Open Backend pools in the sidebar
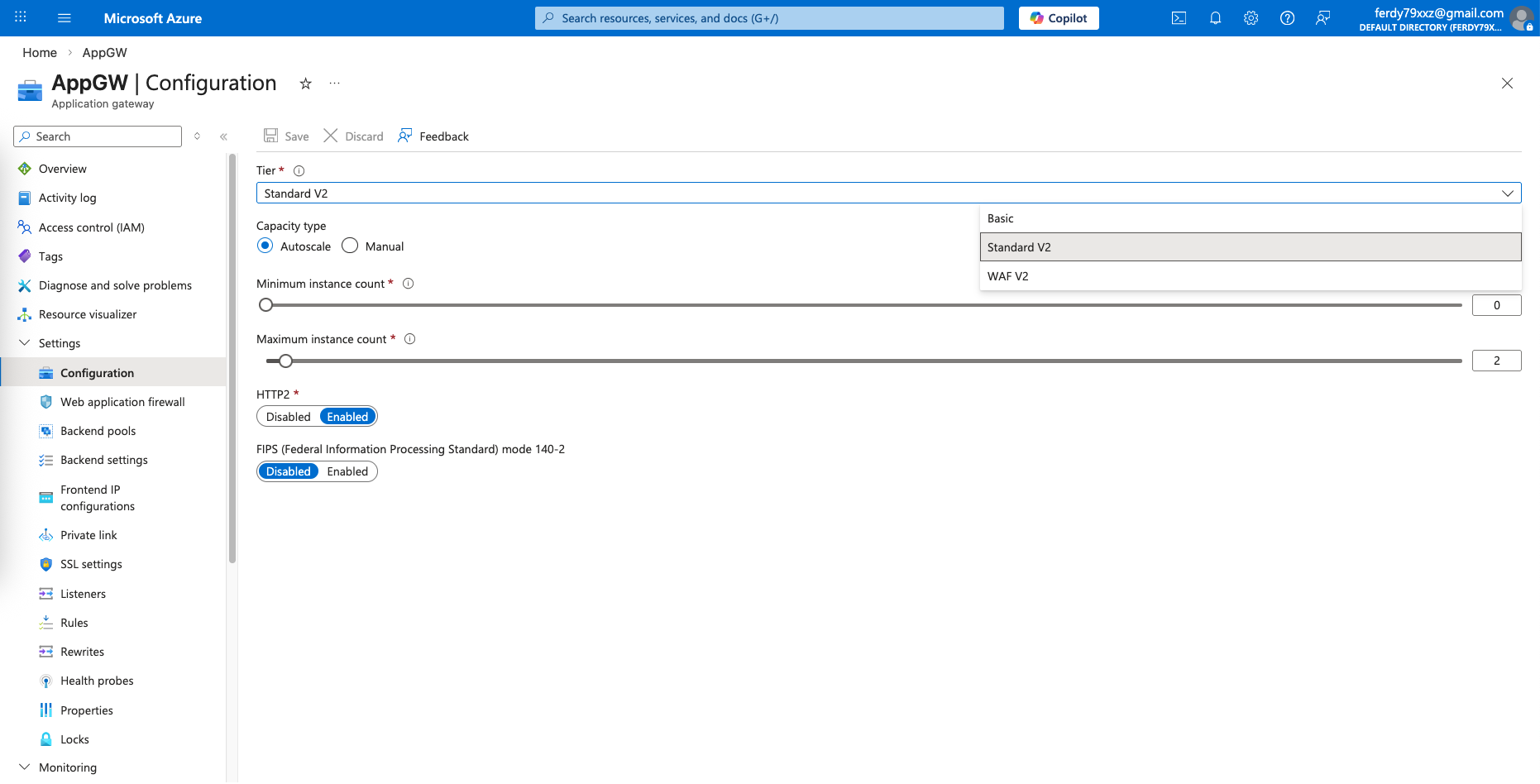Screen dimensions: 1540x784 click(98, 431)
